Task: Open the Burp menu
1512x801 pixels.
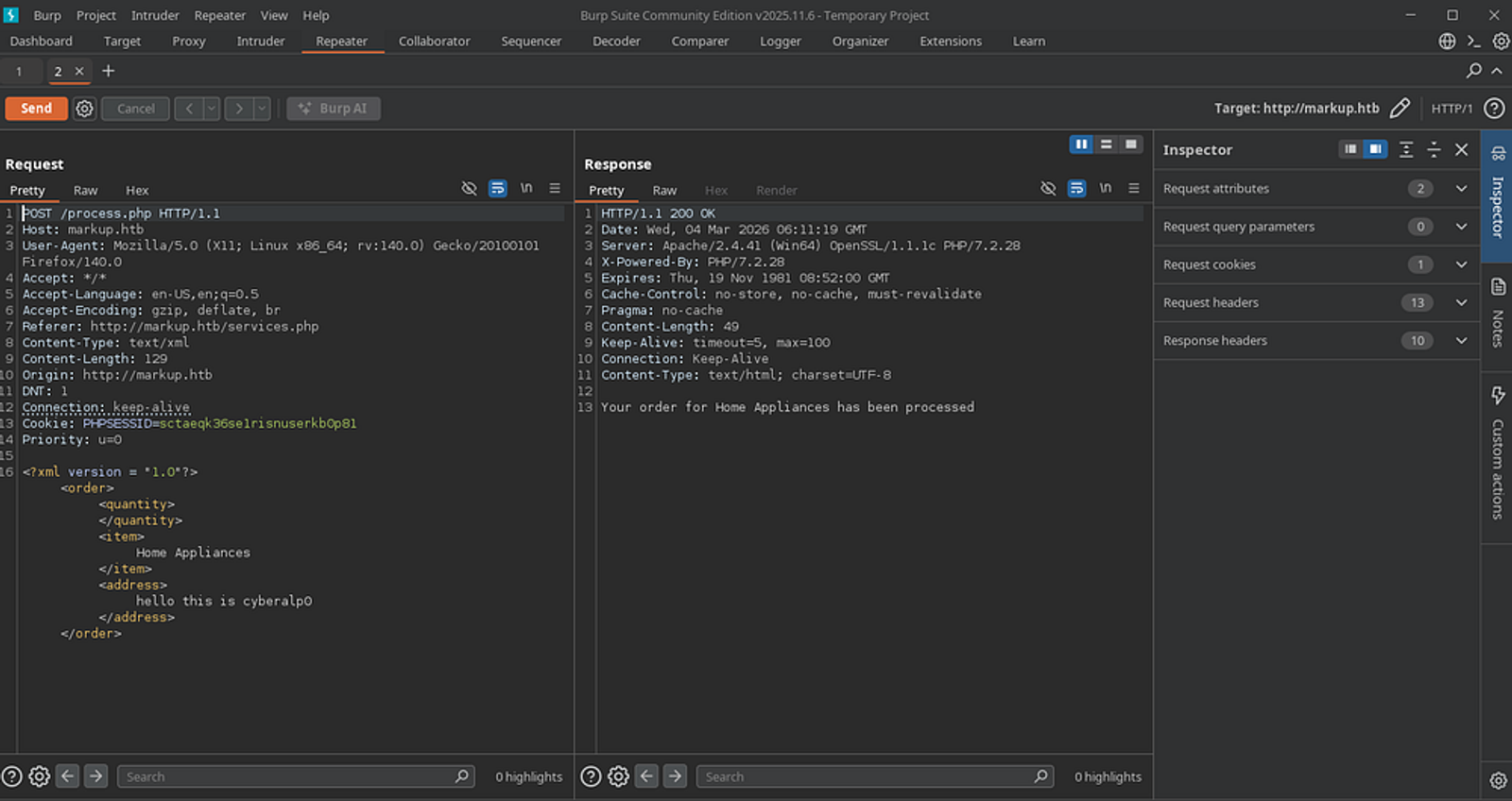Action: pos(47,15)
